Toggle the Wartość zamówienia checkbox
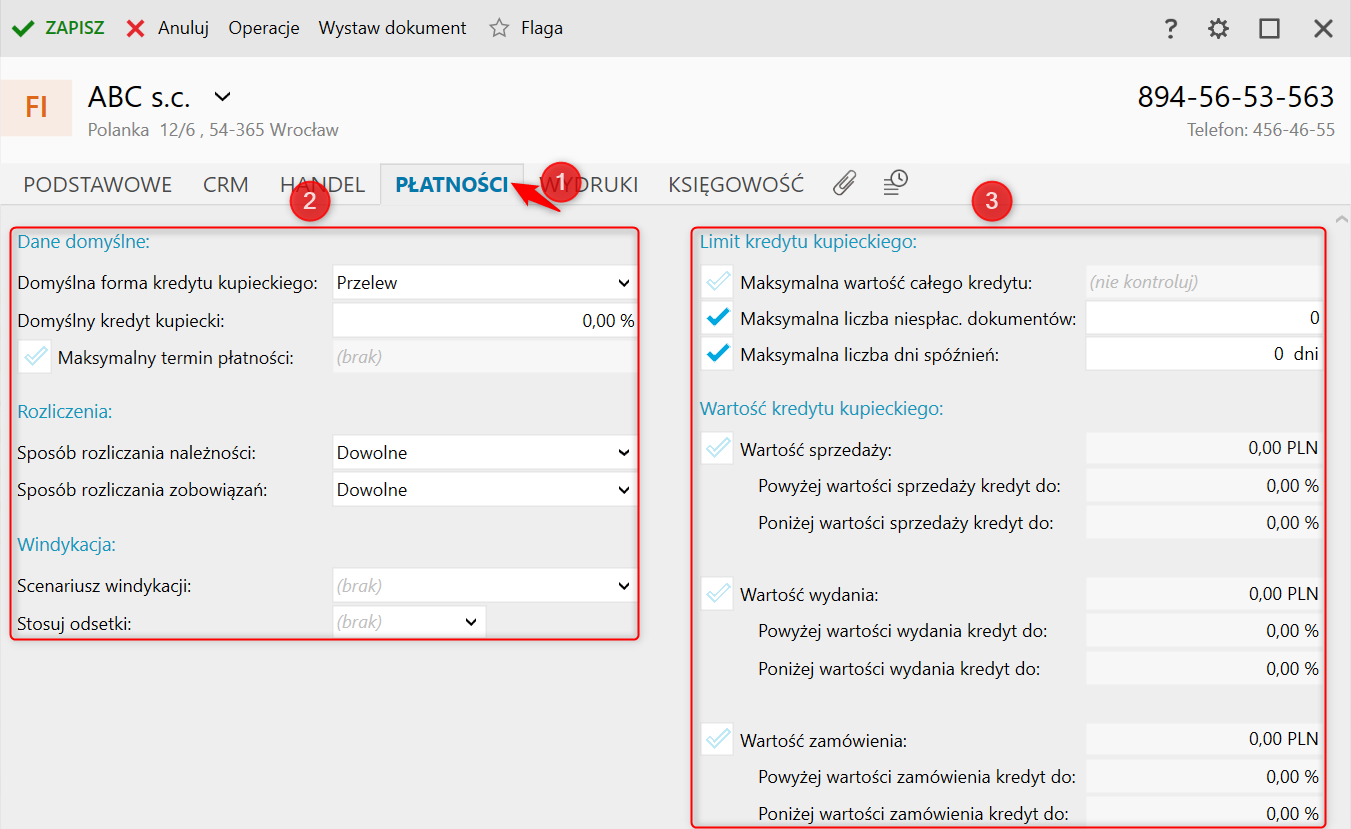The height and width of the screenshot is (829, 1351). click(717, 741)
